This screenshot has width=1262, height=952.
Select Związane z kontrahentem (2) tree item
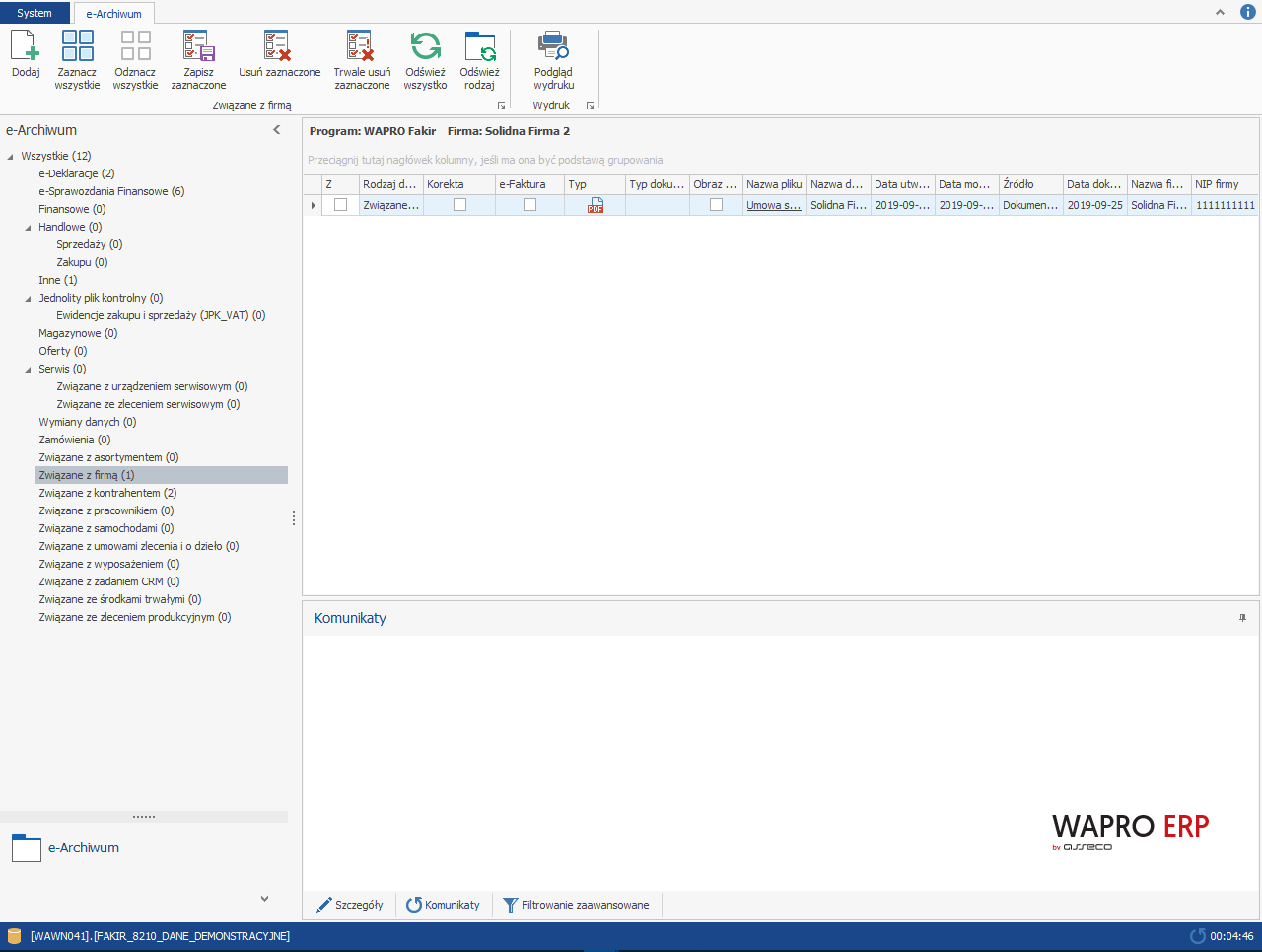point(107,493)
